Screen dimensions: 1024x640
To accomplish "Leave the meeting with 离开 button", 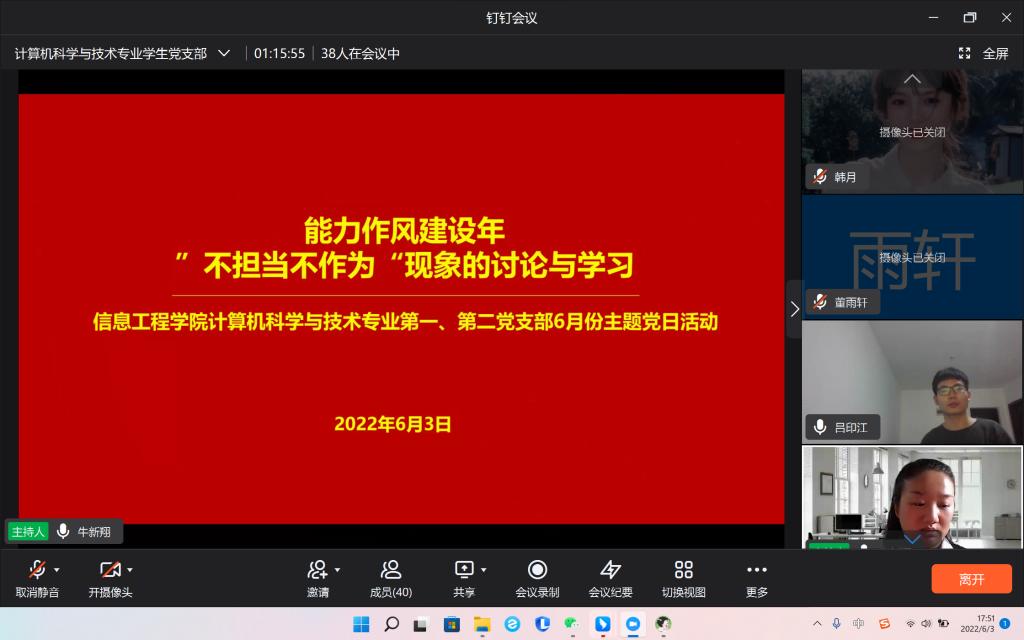I will pyautogui.click(x=971, y=579).
